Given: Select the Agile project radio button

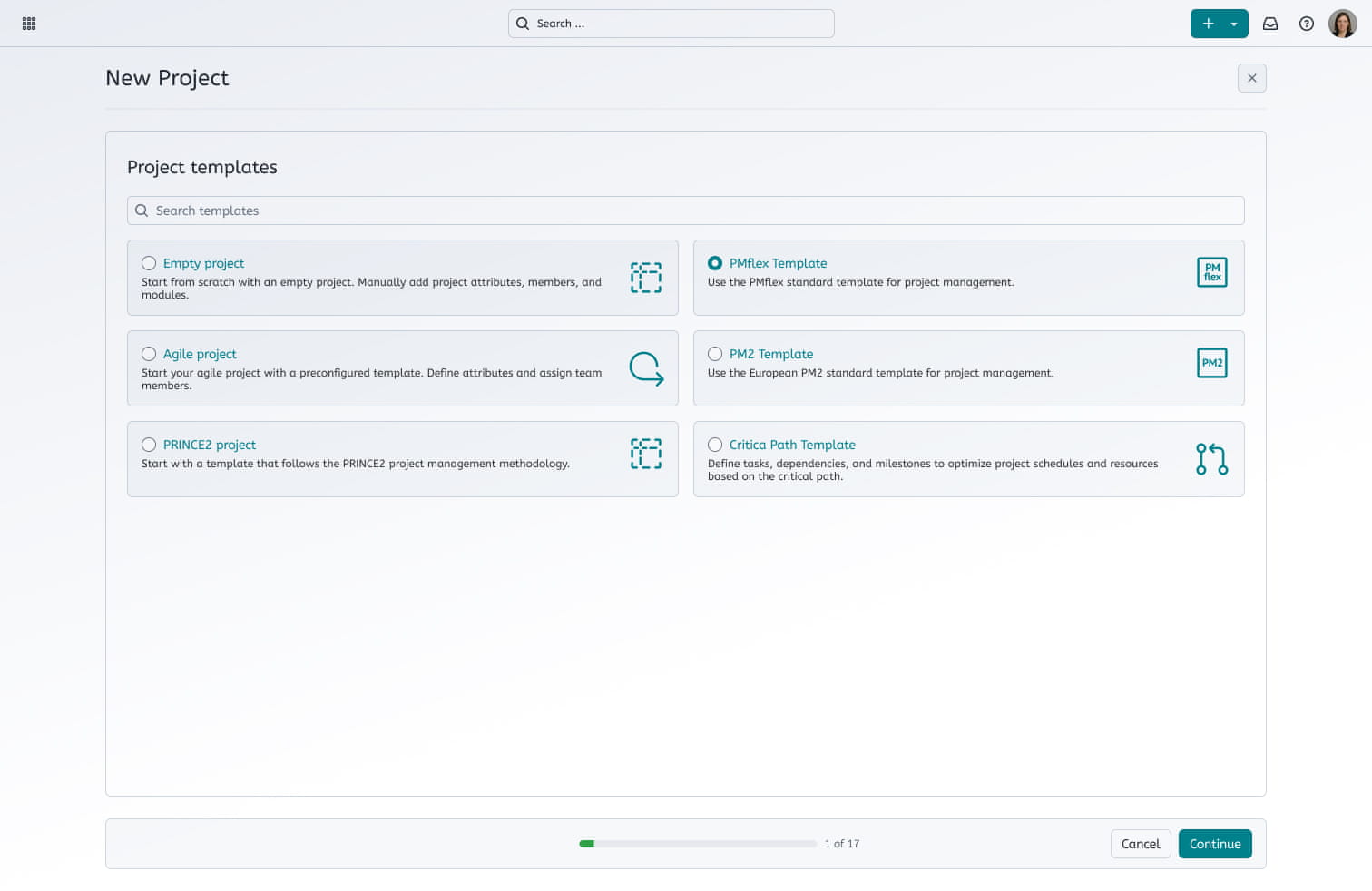Looking at the screenshot, I should coord(149,354).
